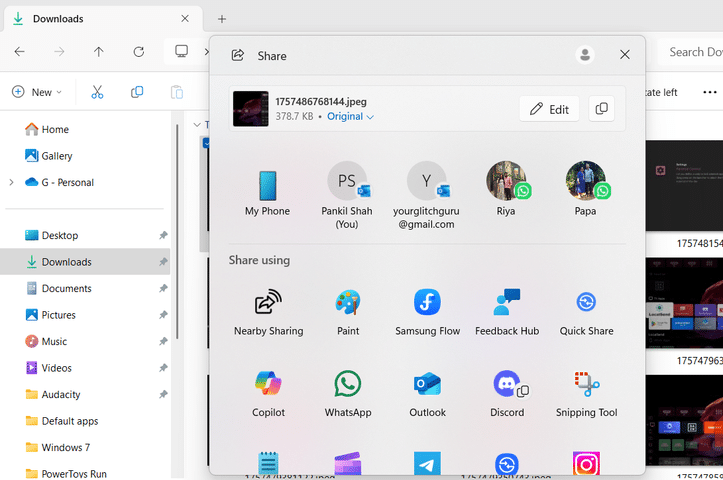
Task: Choose Nearby Sharing option
Action: (268, 312)
